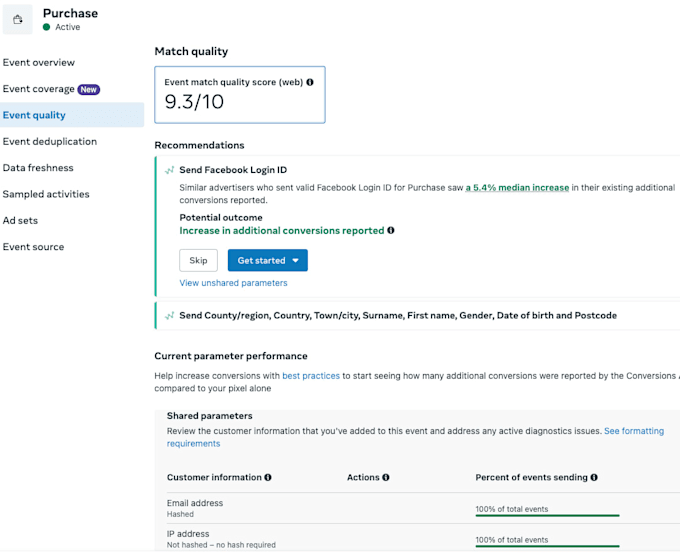680x557 pixels.
Task: Click the Increase in additional conversions reported text
Action: (x=282, y=230)
